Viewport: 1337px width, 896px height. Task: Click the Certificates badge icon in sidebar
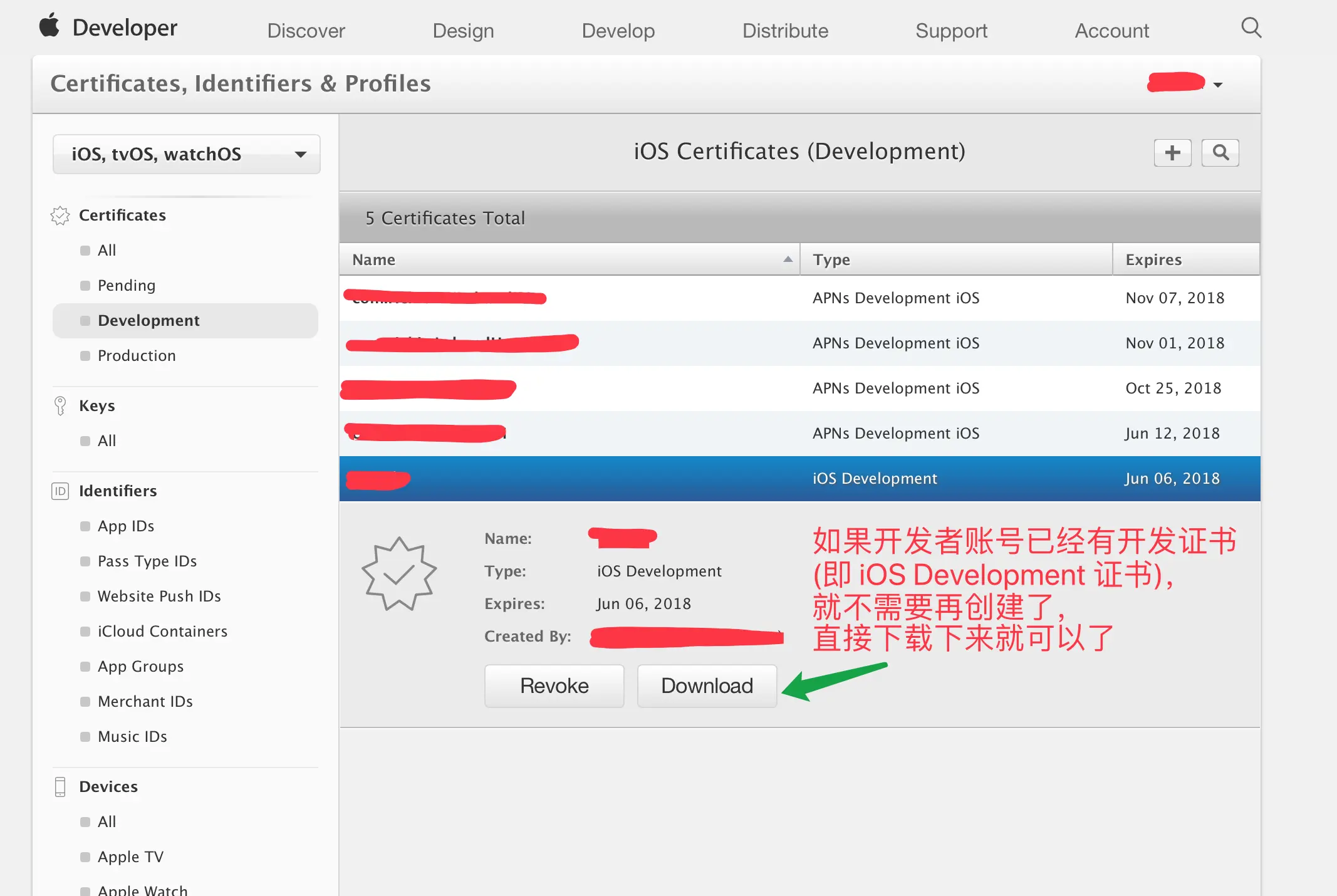60,216
